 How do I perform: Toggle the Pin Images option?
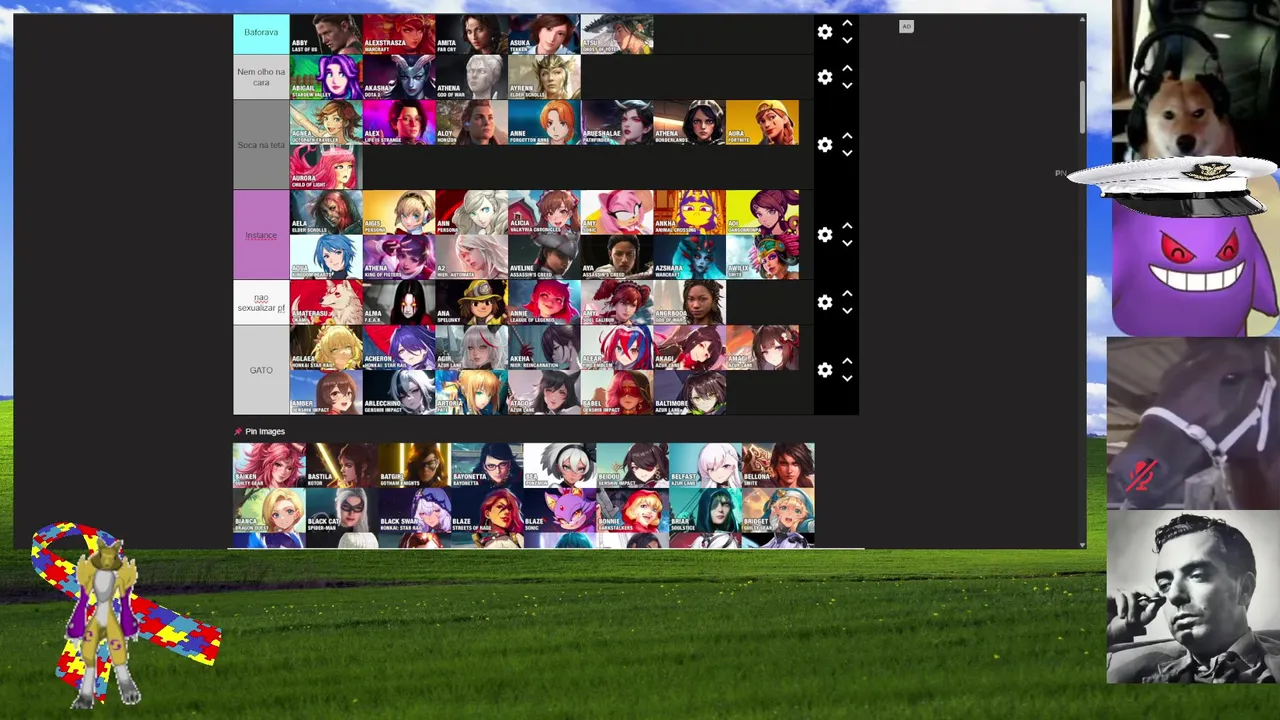click(259, 431)
